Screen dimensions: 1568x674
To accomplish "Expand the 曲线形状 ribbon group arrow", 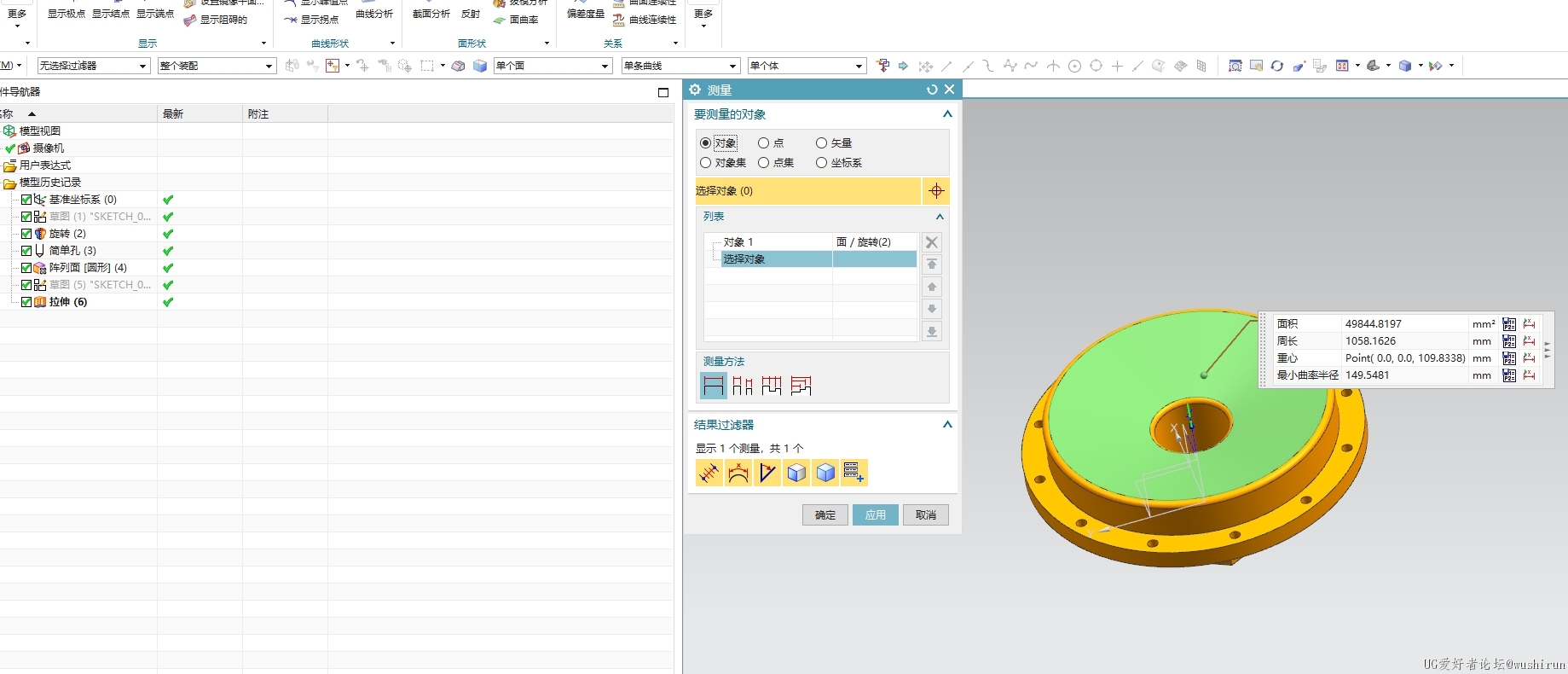I will point(392,43).
